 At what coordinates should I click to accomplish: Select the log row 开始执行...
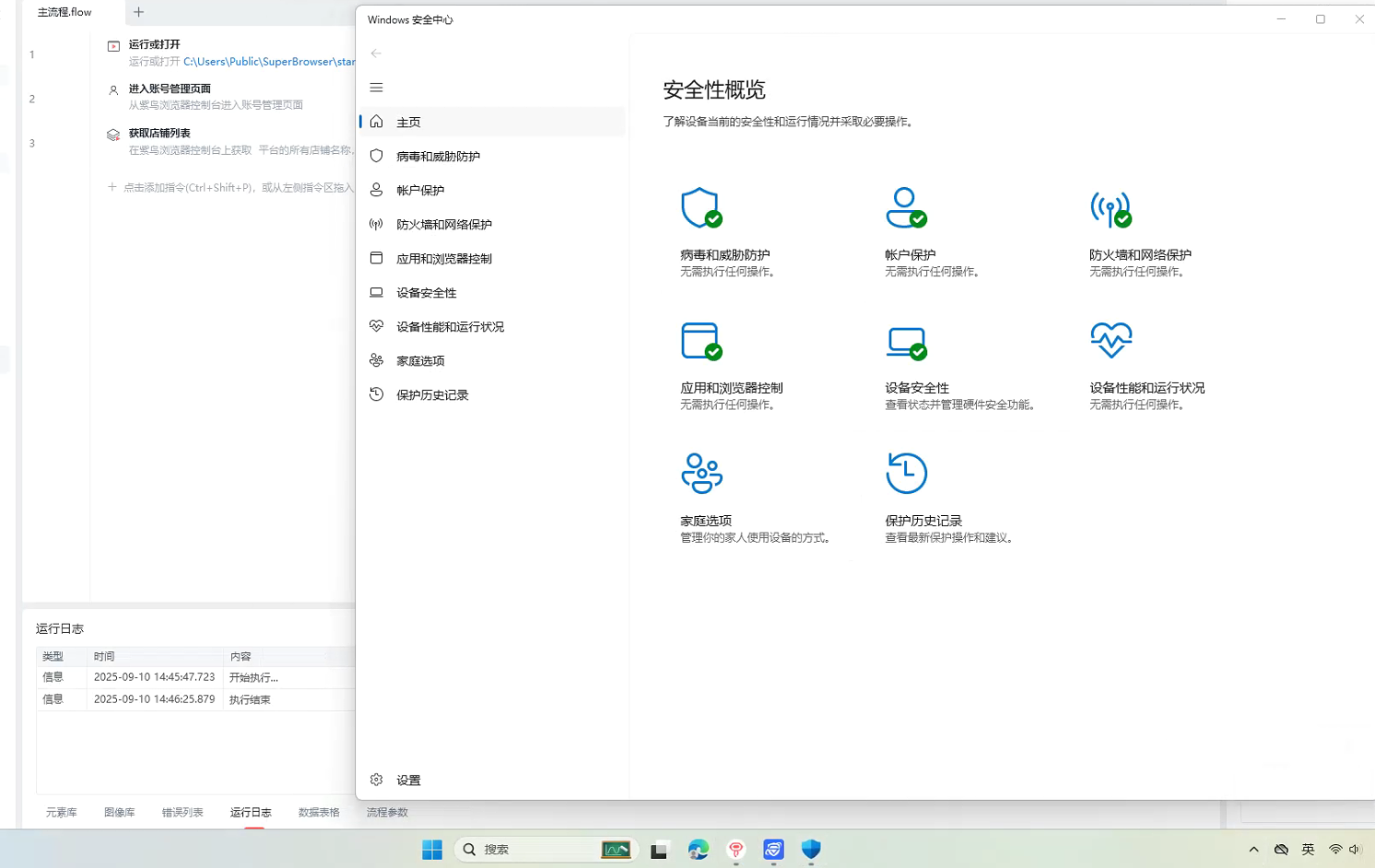coord(196,677)
